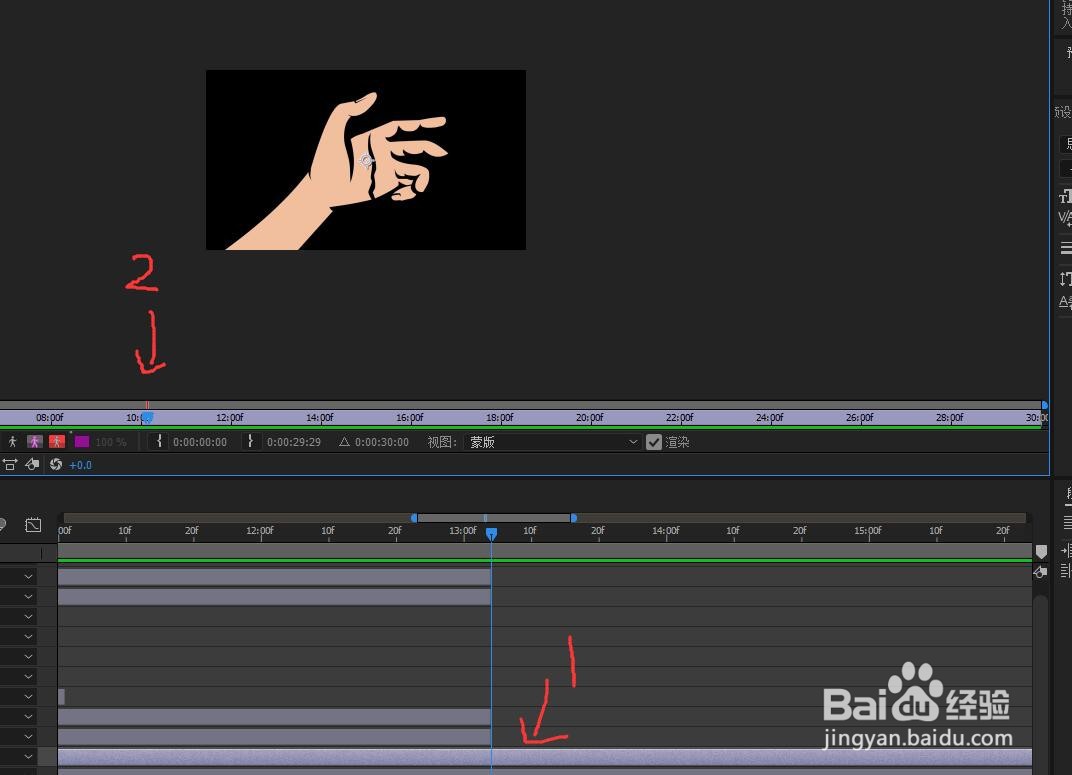Click 15:00f on the timeline ruler

pos(868,530)
